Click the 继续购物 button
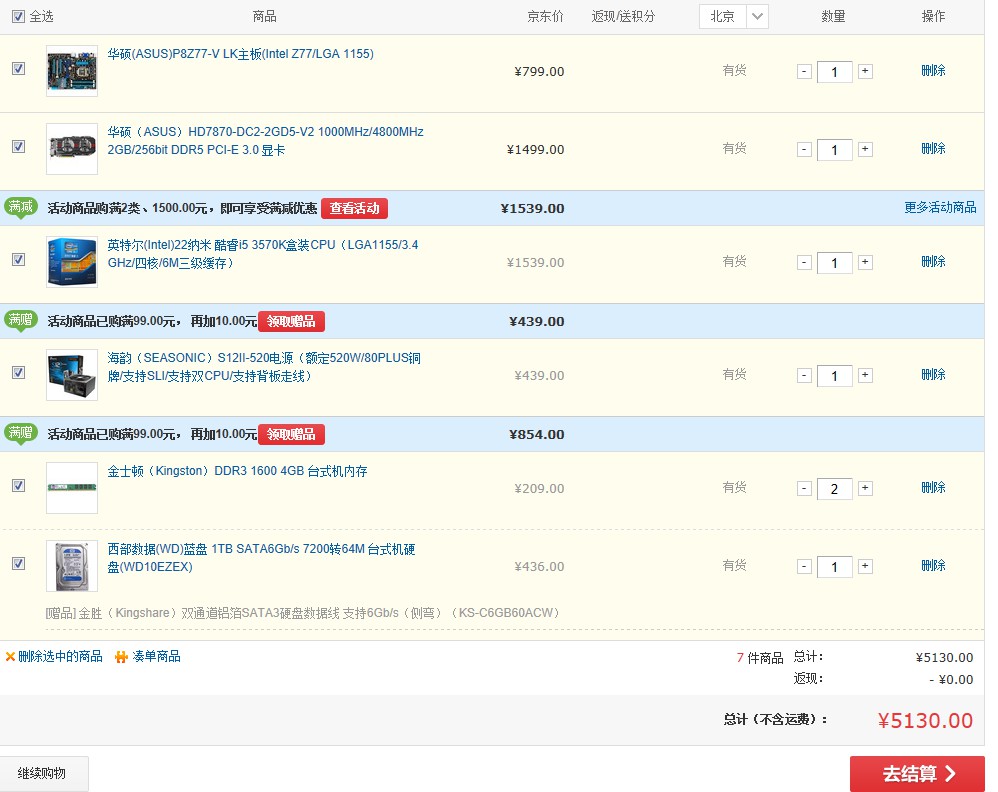 pyautogui.click(x=43, y=774)
